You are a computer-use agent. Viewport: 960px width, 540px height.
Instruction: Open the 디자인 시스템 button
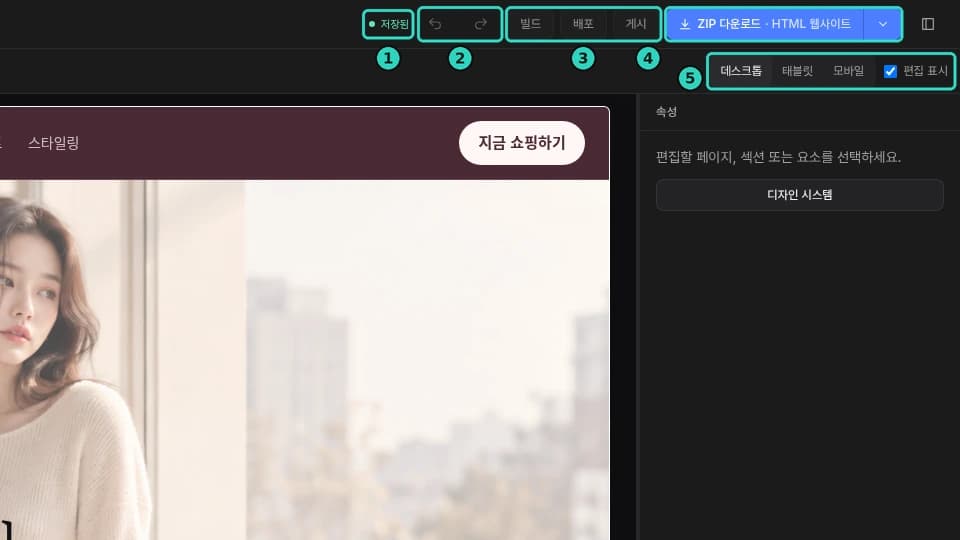[x=800, y=195]
